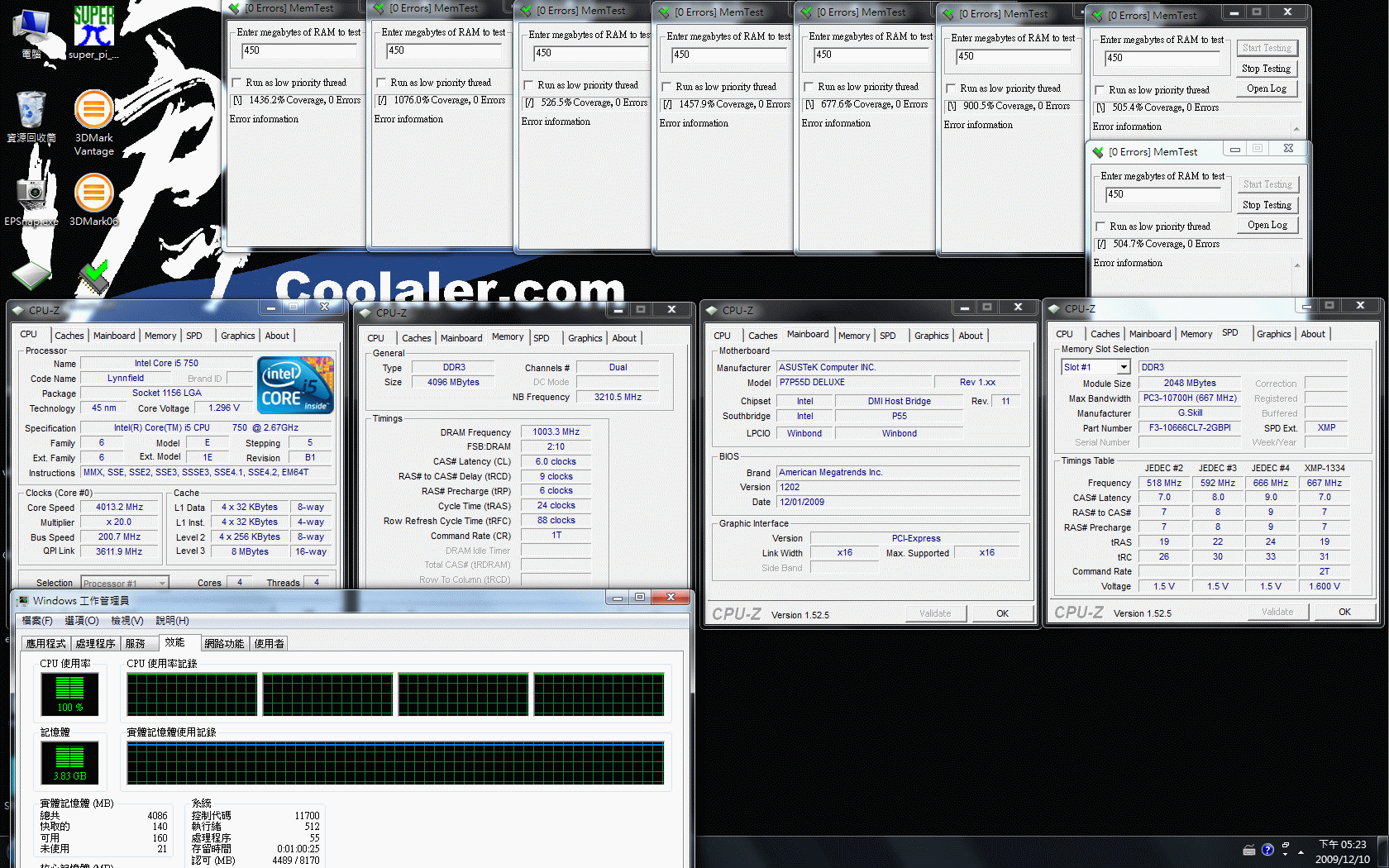Enable low priority thread in 526.5% coverage MemTest
The height and width of the screenshot is (868, 1389).
click(529, 85)
